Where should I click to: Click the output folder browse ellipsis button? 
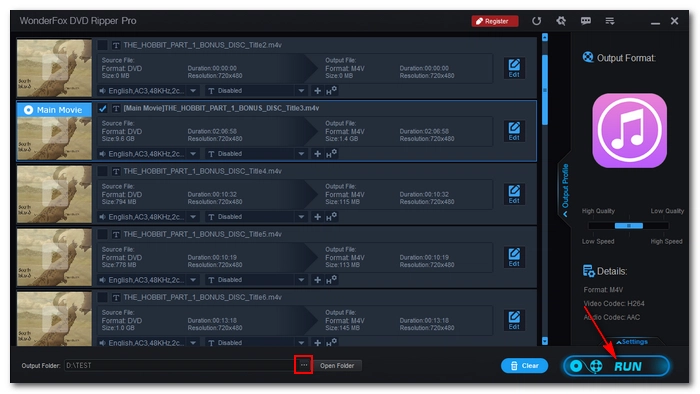point(304,365)
